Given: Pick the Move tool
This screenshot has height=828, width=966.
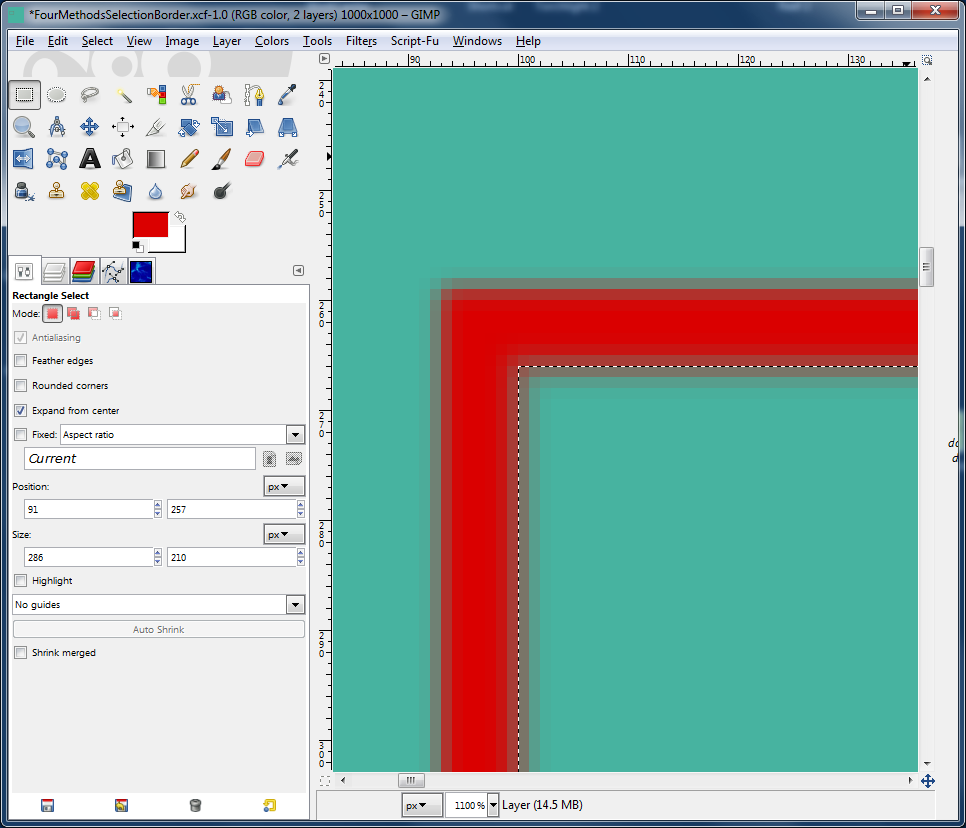Looking at the screenshot, I should click(89, 127).
